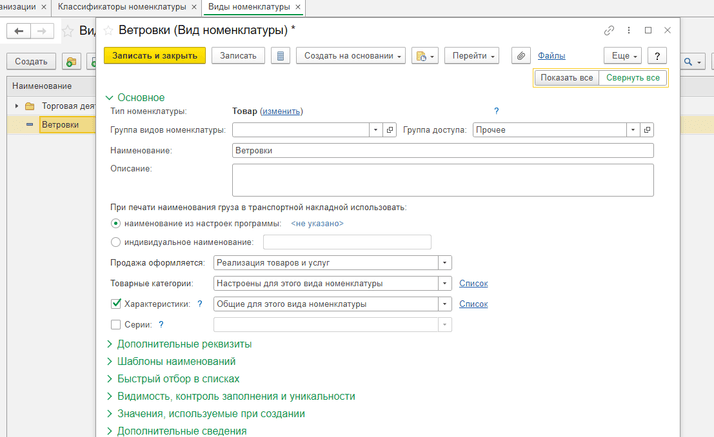Screen dimensions: 714x437
Task: Open help with the question mark button
Action: 657,56
